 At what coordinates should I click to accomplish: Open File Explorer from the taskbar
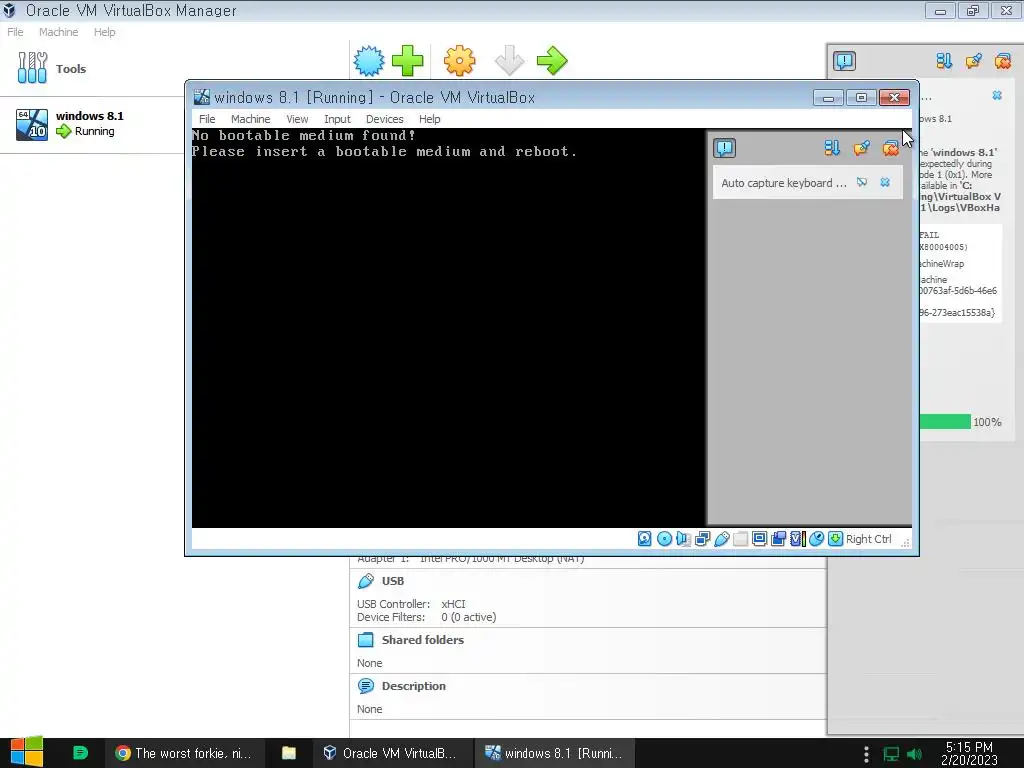pos(289,753)
